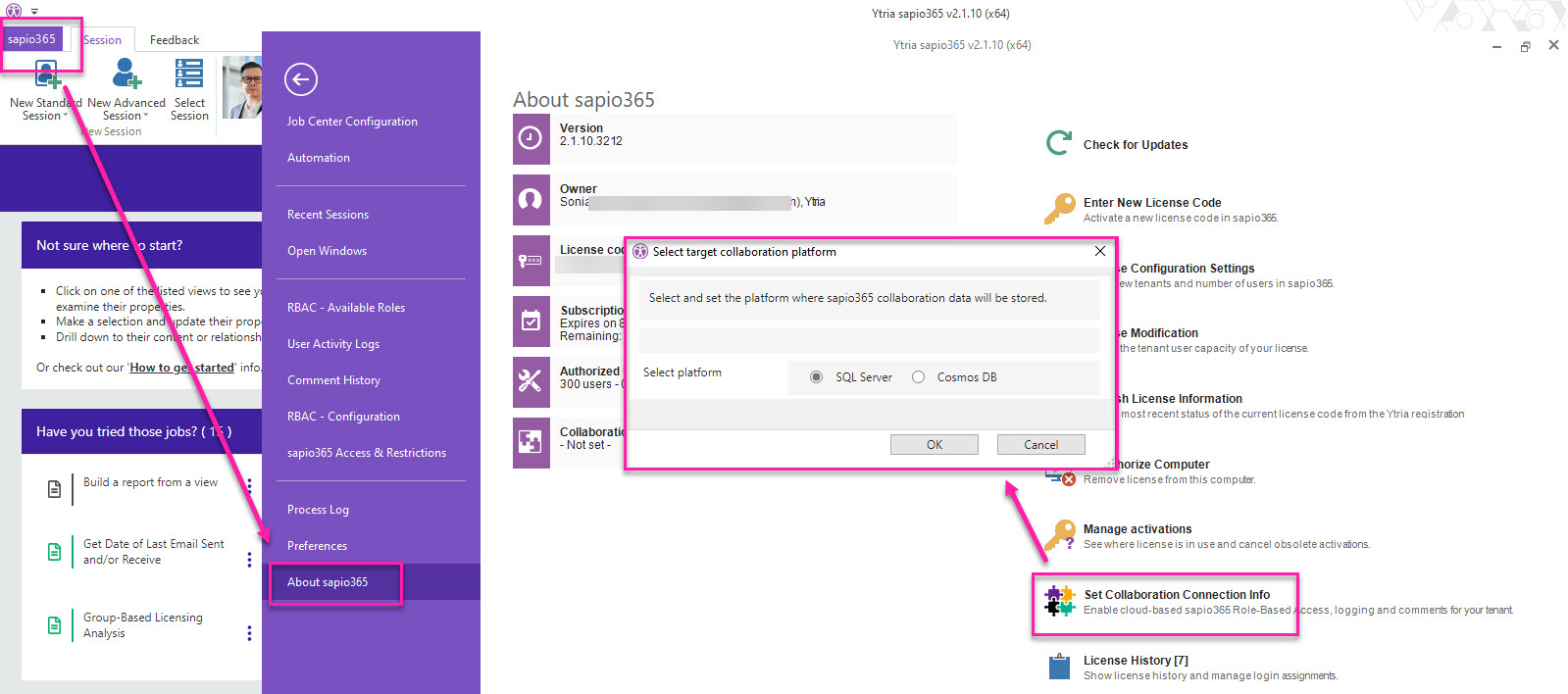Open the 'How to get started' link
The width and height of the screenshot is (1568, 694).
182,368
